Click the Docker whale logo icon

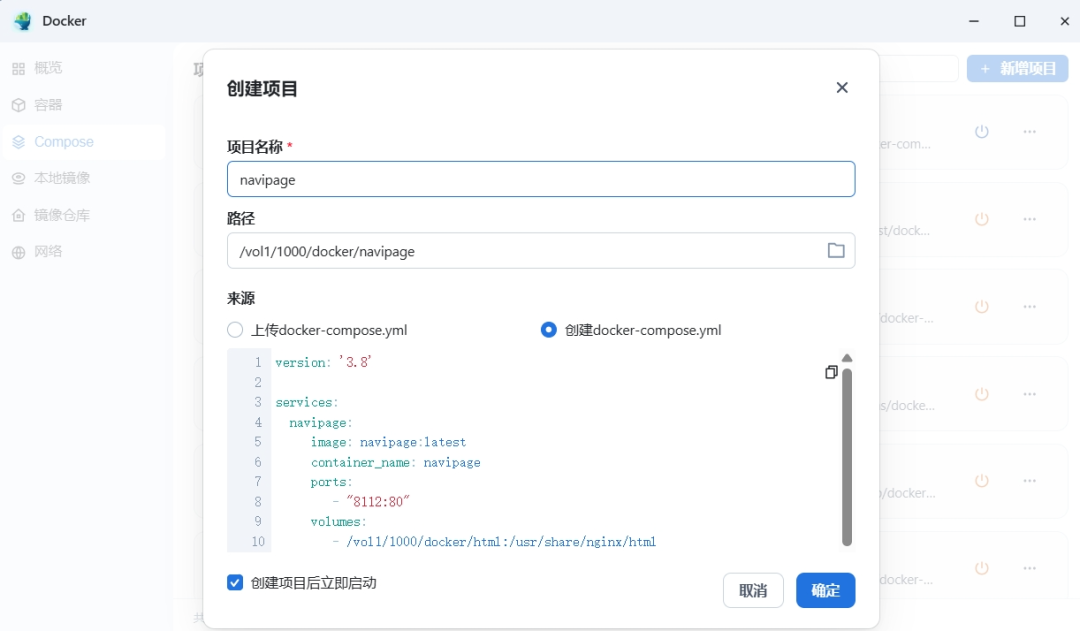pos(22,21)
